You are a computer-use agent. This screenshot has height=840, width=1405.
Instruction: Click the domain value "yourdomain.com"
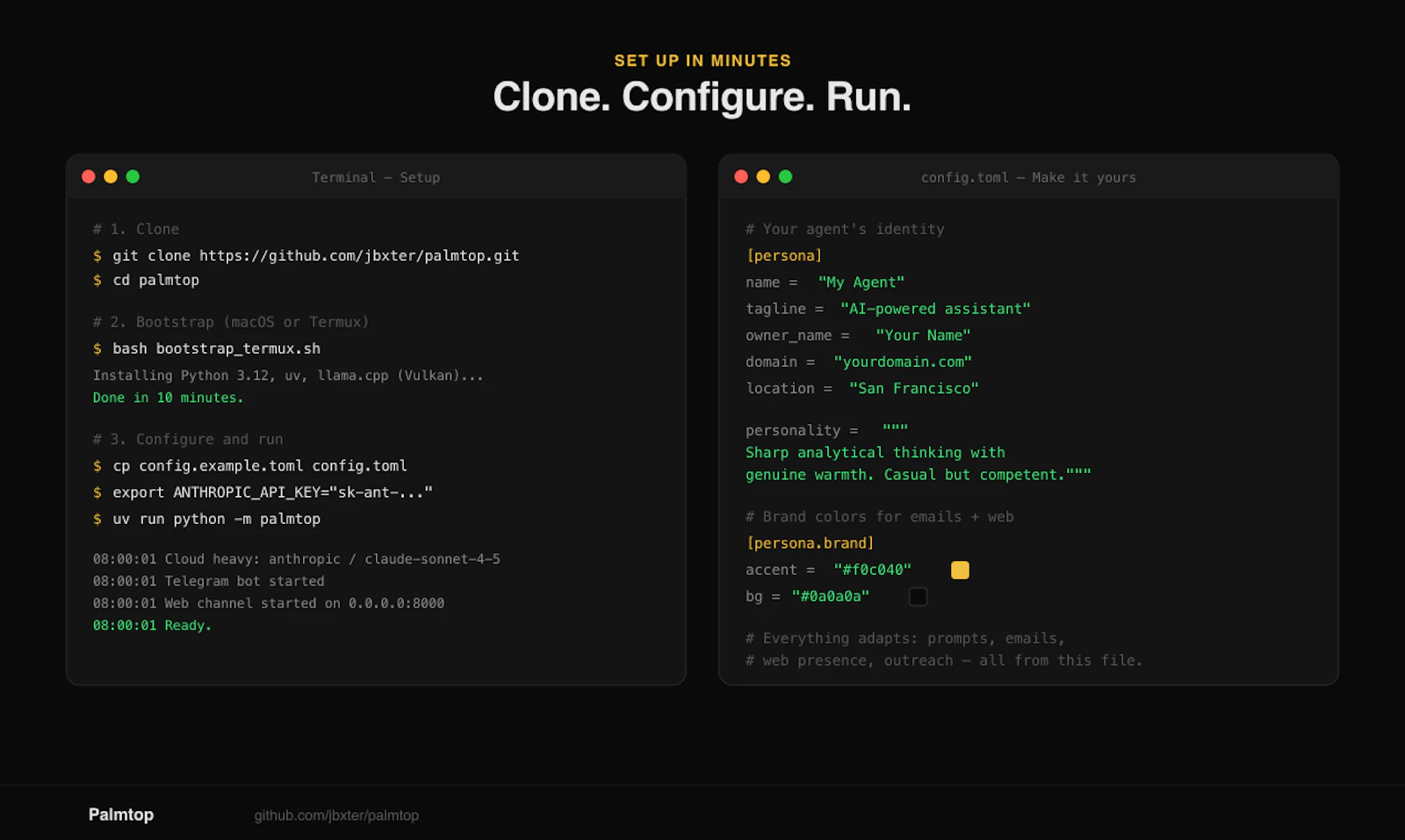903,362
